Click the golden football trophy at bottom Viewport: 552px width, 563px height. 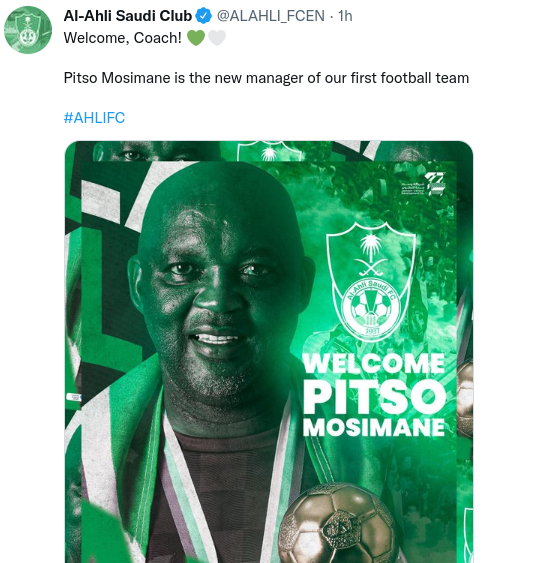(338, 524)
